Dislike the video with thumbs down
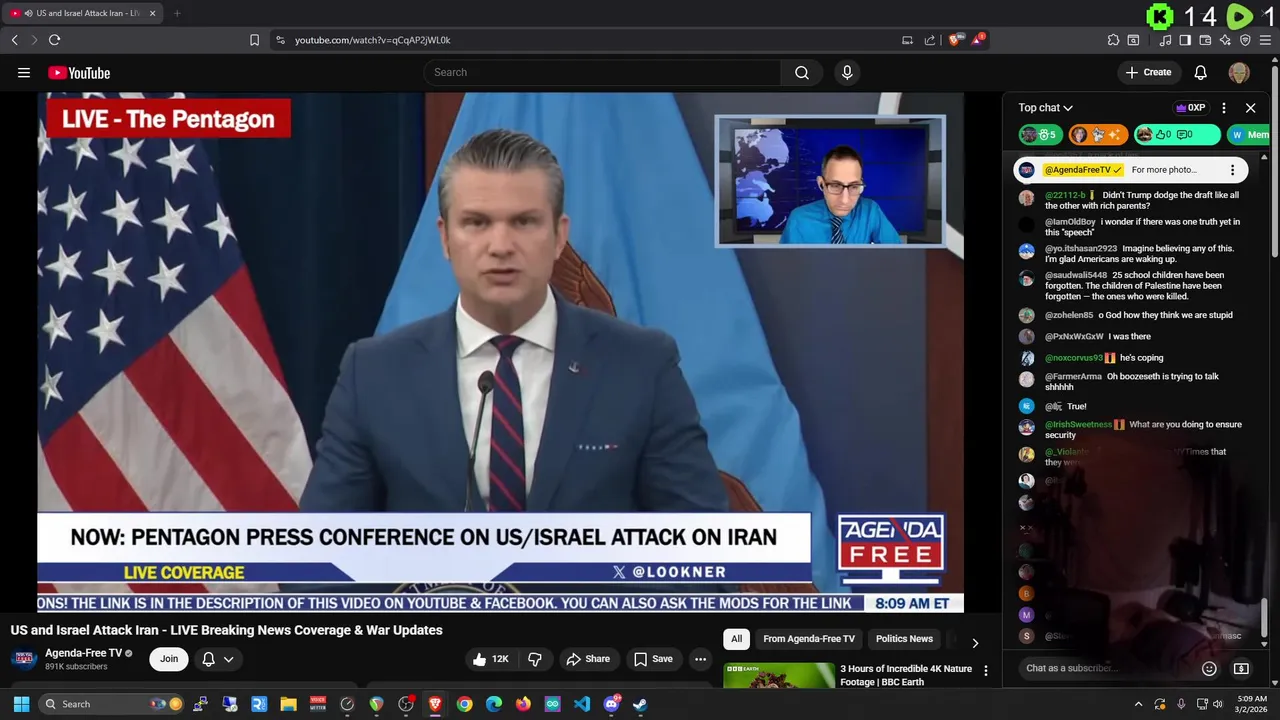The image size is (1280, 720). click(x=535, y=659)
